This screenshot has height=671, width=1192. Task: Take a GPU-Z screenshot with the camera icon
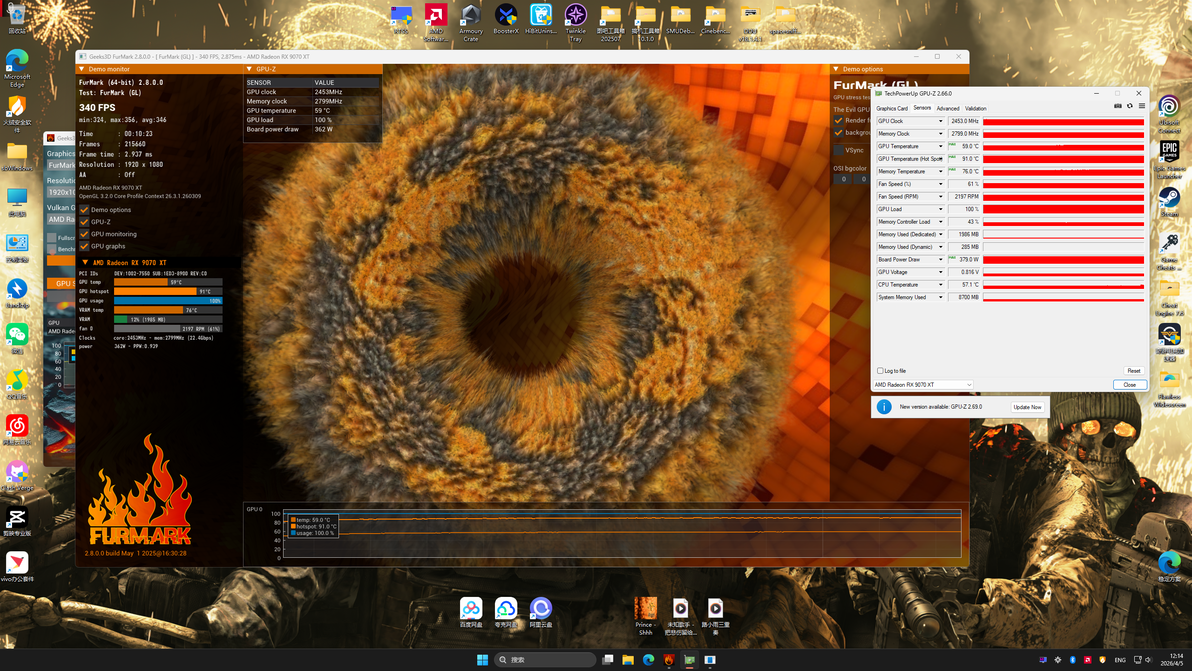[x=1118, y=106]
